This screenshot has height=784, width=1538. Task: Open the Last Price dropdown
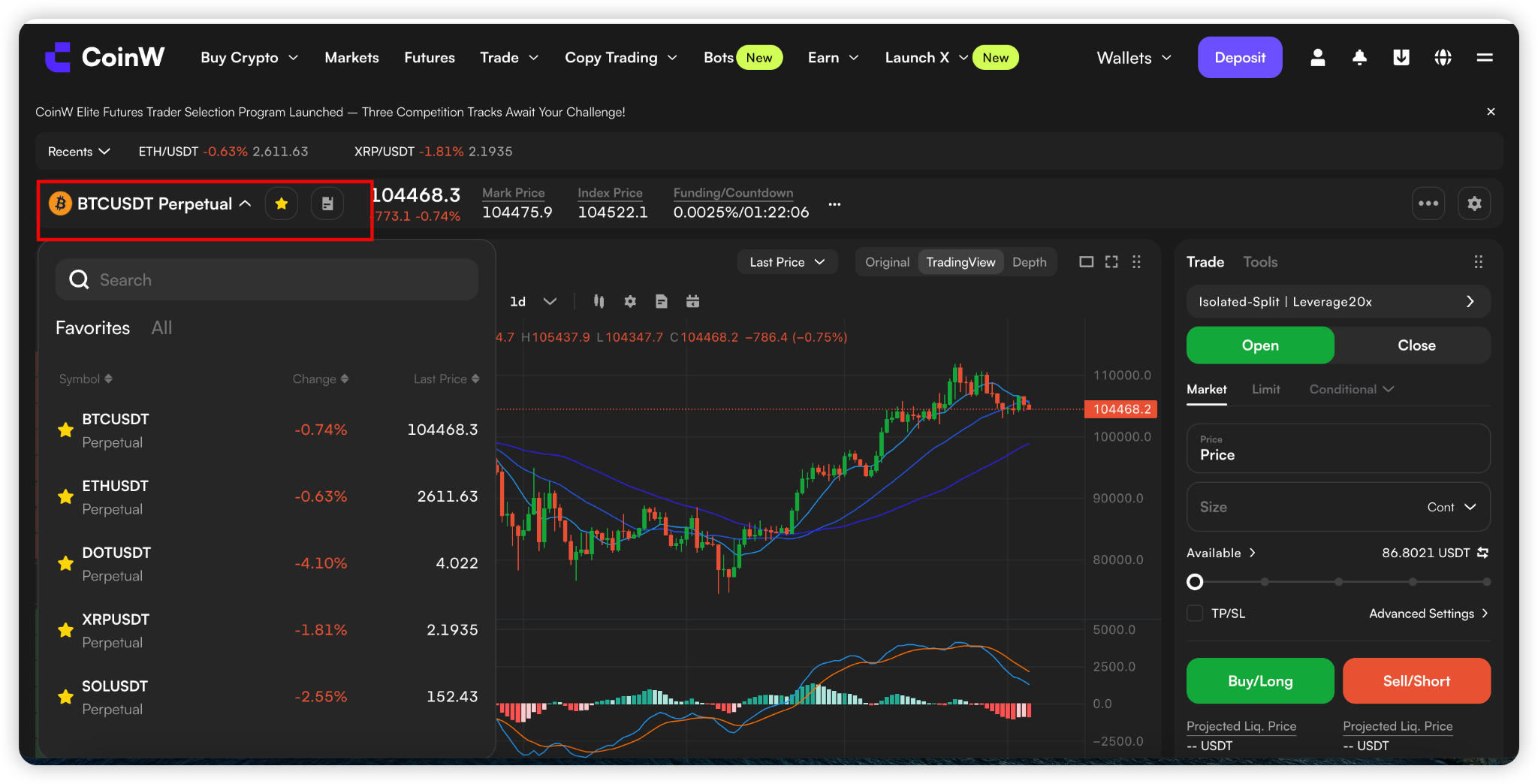tap(787, 262)
